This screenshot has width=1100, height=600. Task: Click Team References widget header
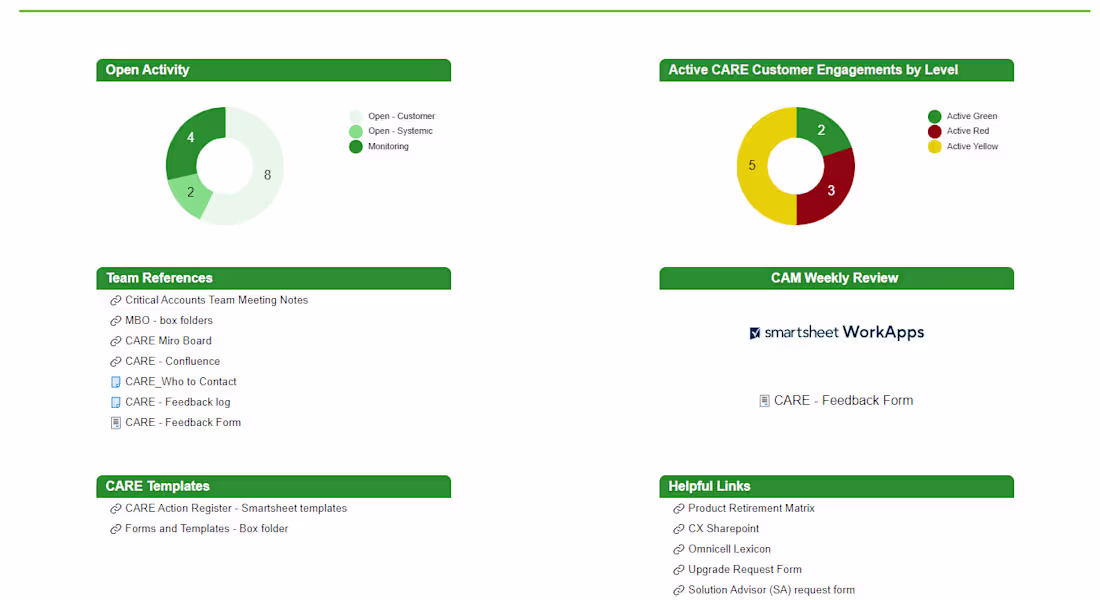[x=274, y=278]
